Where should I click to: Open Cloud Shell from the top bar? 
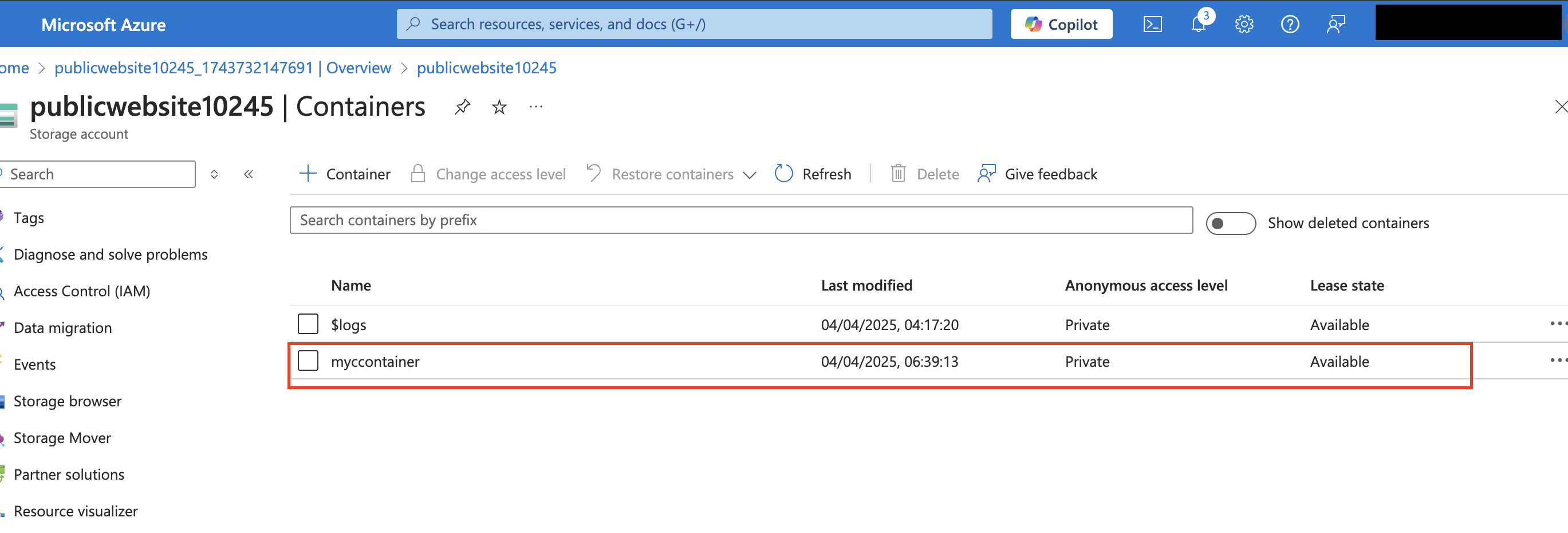coord(1152,25)
